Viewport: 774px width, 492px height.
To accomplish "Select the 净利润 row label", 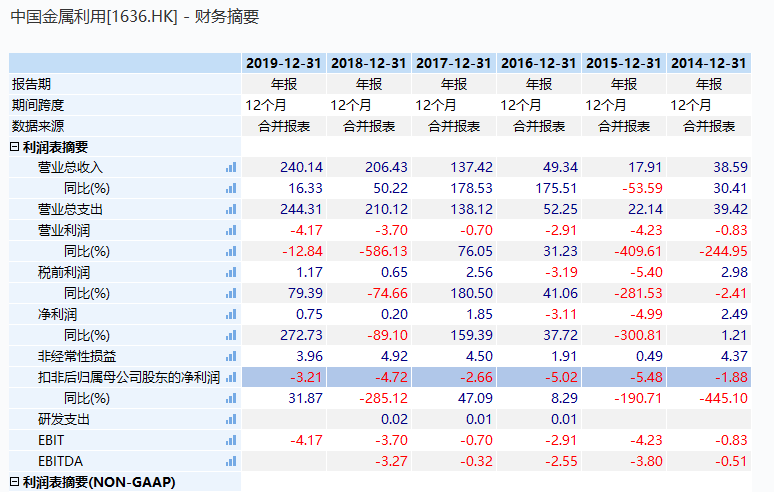I will [x=57, y=314].
